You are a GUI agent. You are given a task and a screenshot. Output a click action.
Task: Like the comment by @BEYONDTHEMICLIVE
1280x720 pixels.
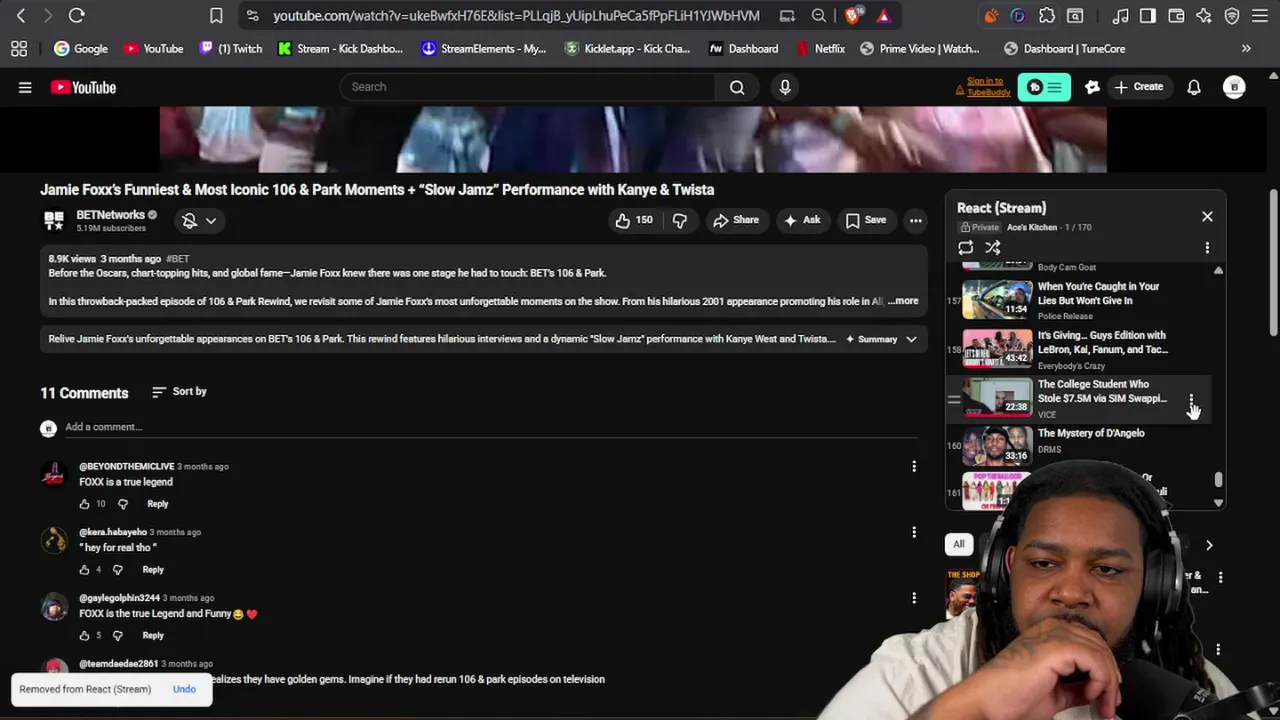[85, 504]
